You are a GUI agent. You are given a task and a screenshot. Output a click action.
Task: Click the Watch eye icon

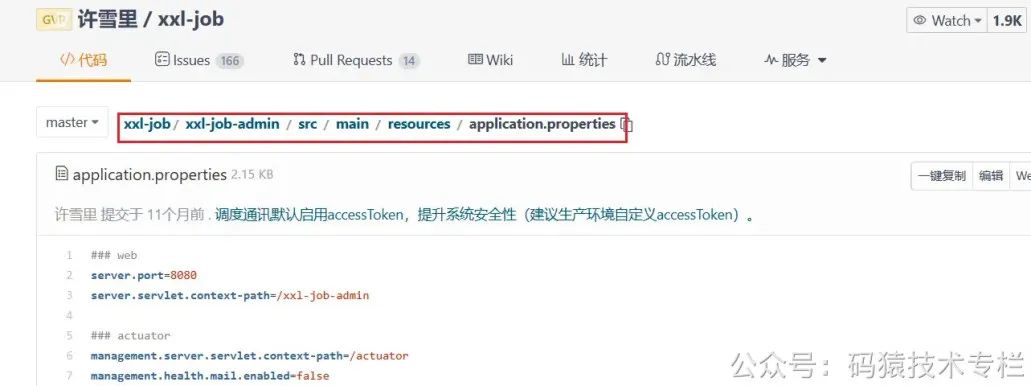pos(920,20)
